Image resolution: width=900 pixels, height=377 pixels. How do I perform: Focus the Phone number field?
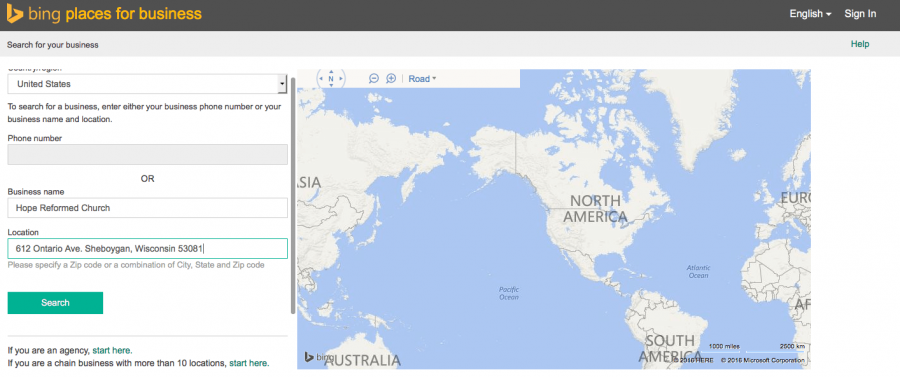(148, 154)
